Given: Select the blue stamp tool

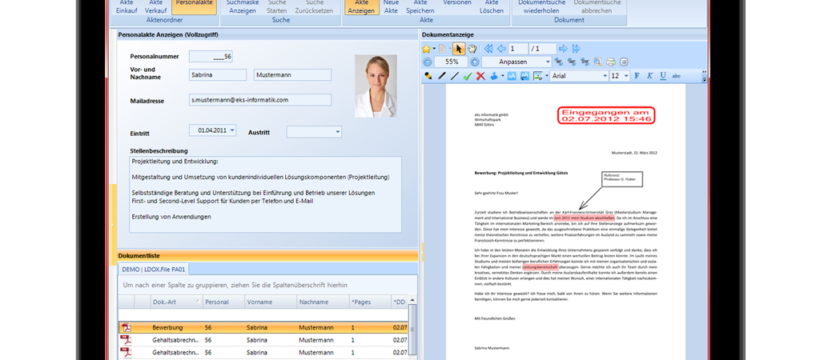Looking at the screenshot, I should (494, 76).
